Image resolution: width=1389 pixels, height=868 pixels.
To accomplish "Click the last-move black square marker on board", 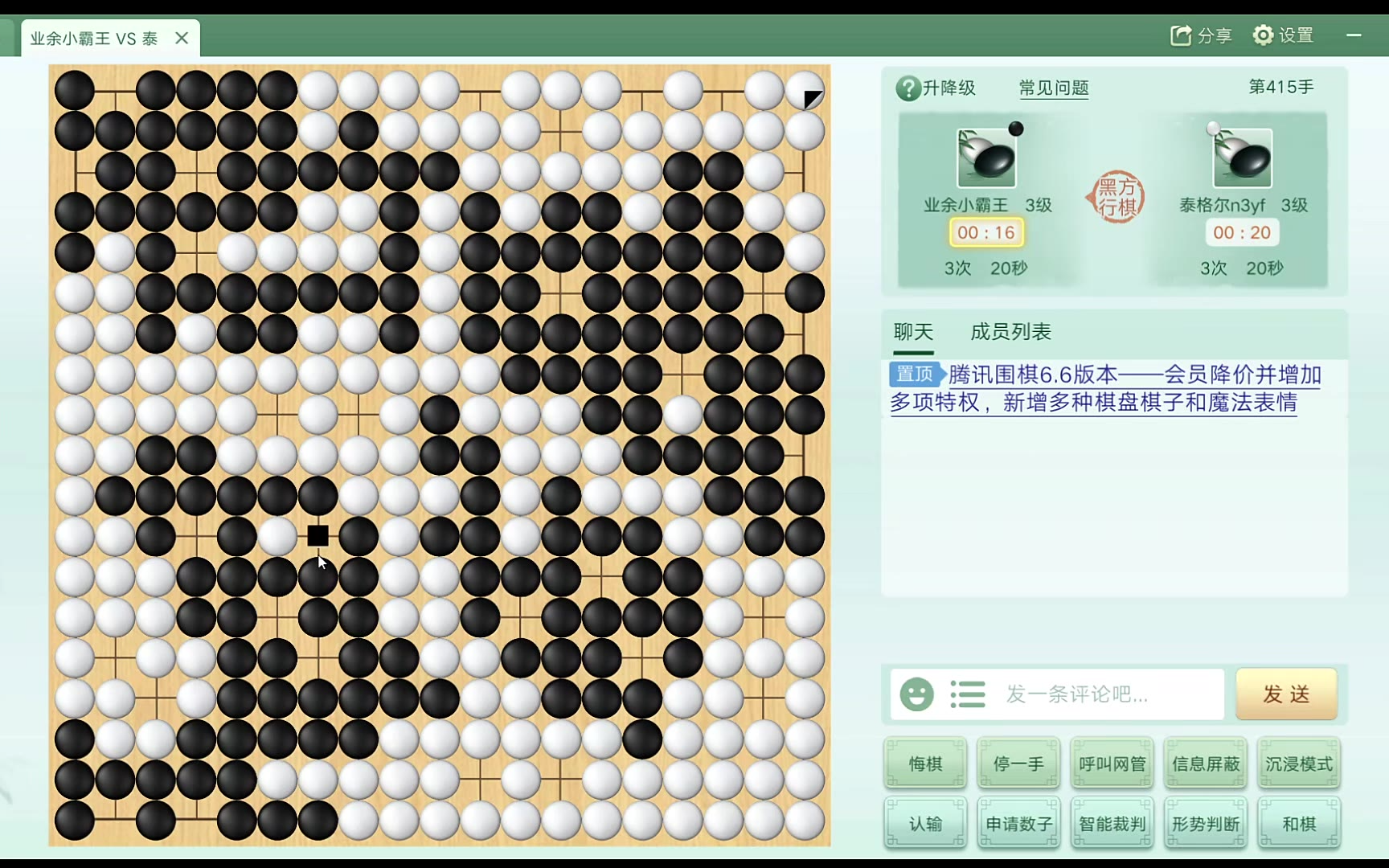I will (318, 535).
